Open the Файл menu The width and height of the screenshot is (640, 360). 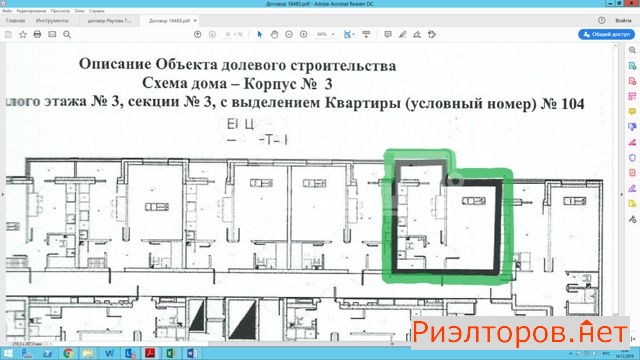tap(7, 11)
